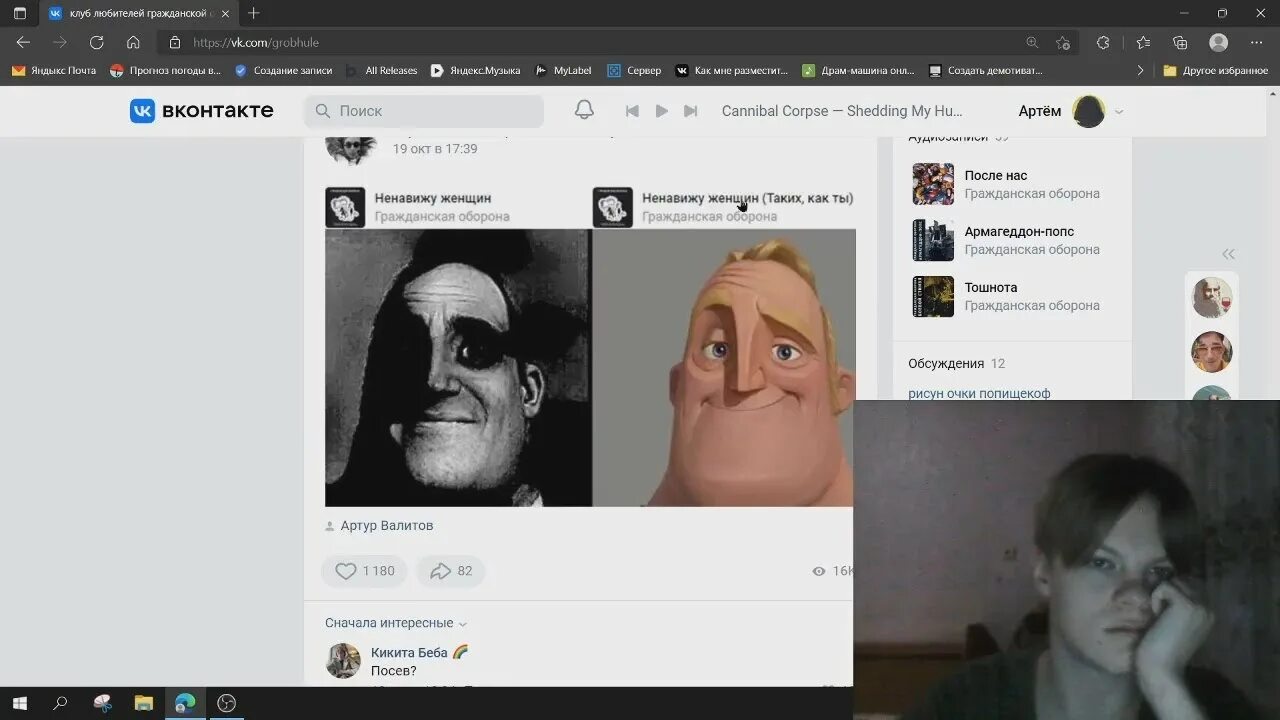Open discussion рисун очки попищекоф
The height and width of the screenshot is (720, 1280).
979,393
